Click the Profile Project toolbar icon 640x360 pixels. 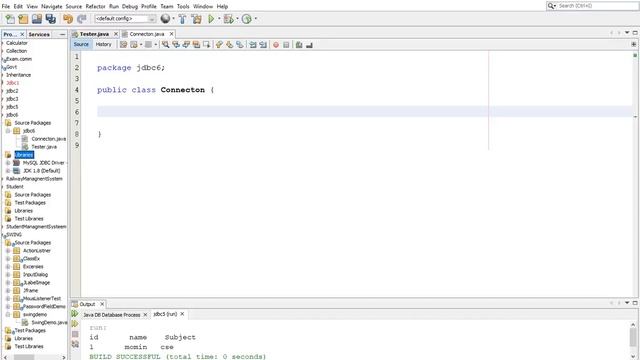click(x=246, y=19)
